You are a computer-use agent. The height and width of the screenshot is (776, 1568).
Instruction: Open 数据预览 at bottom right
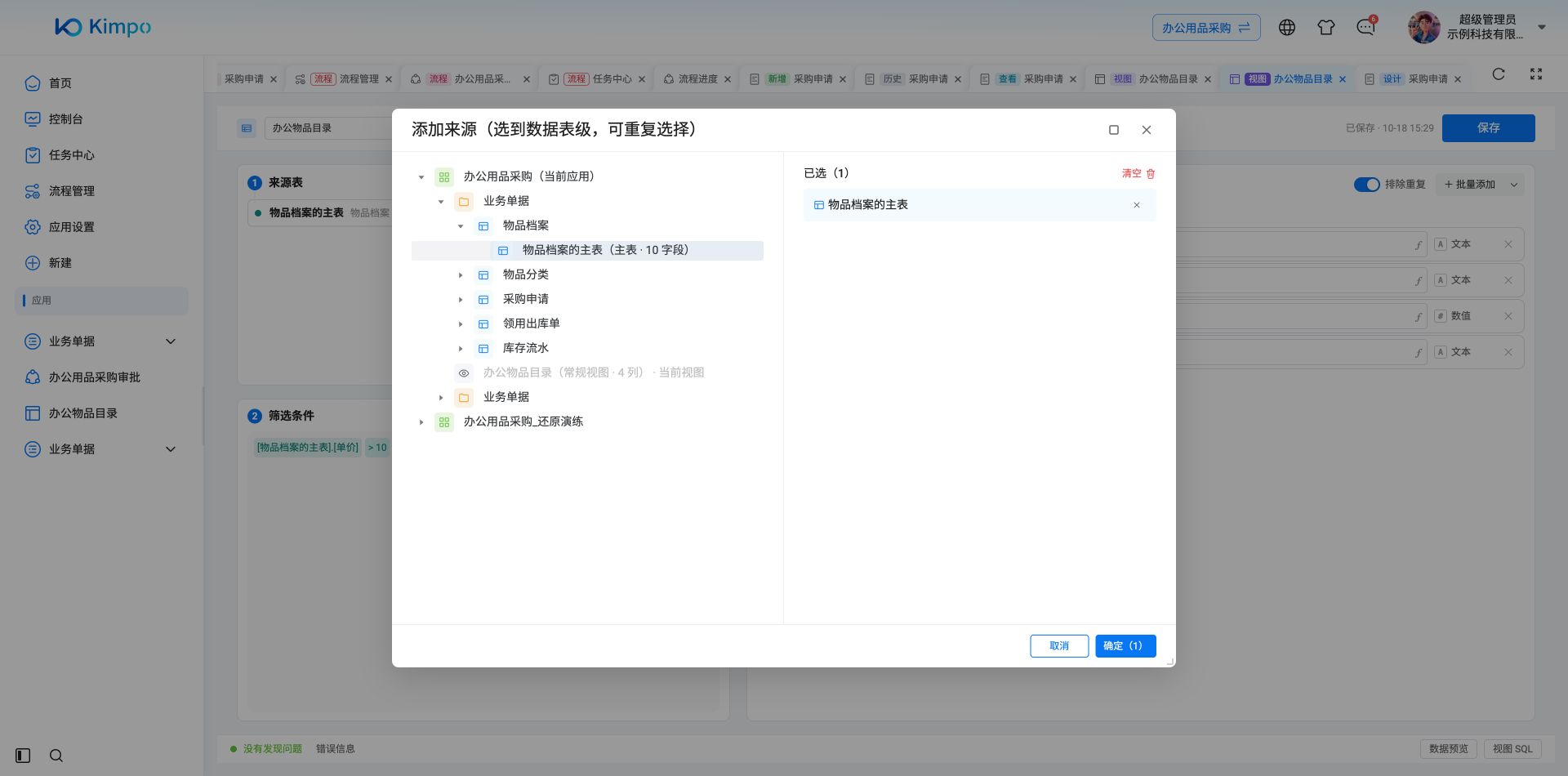coord(1449,749)
